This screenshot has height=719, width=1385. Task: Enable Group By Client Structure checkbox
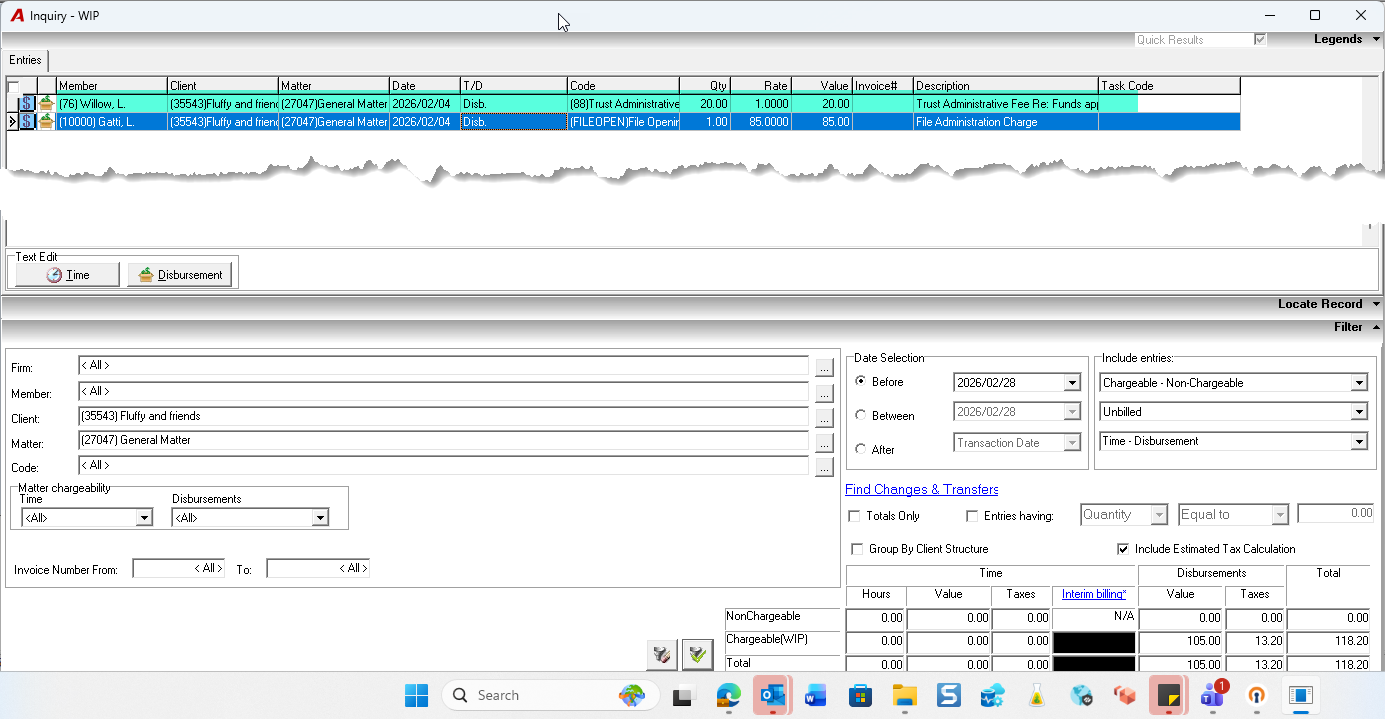coord(857,549)
